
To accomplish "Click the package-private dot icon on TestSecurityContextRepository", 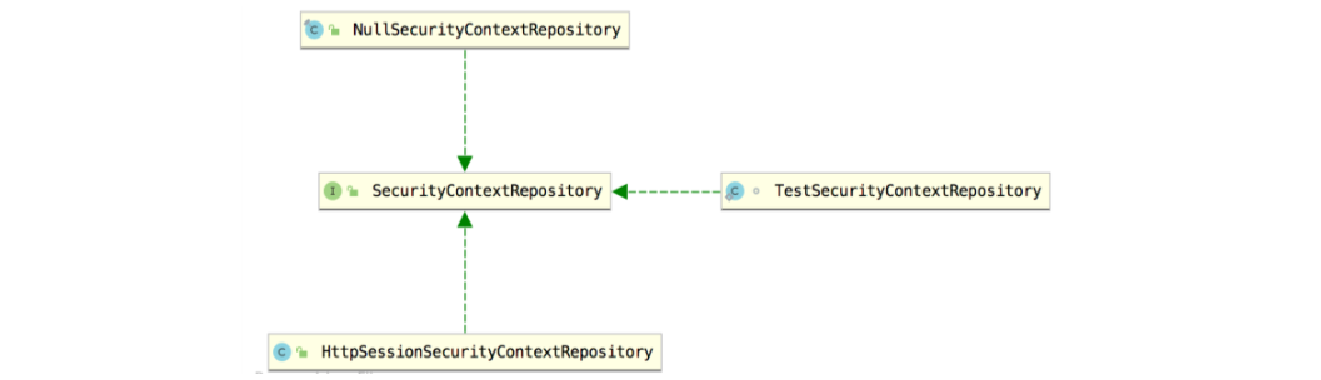I will pos(757,190).
